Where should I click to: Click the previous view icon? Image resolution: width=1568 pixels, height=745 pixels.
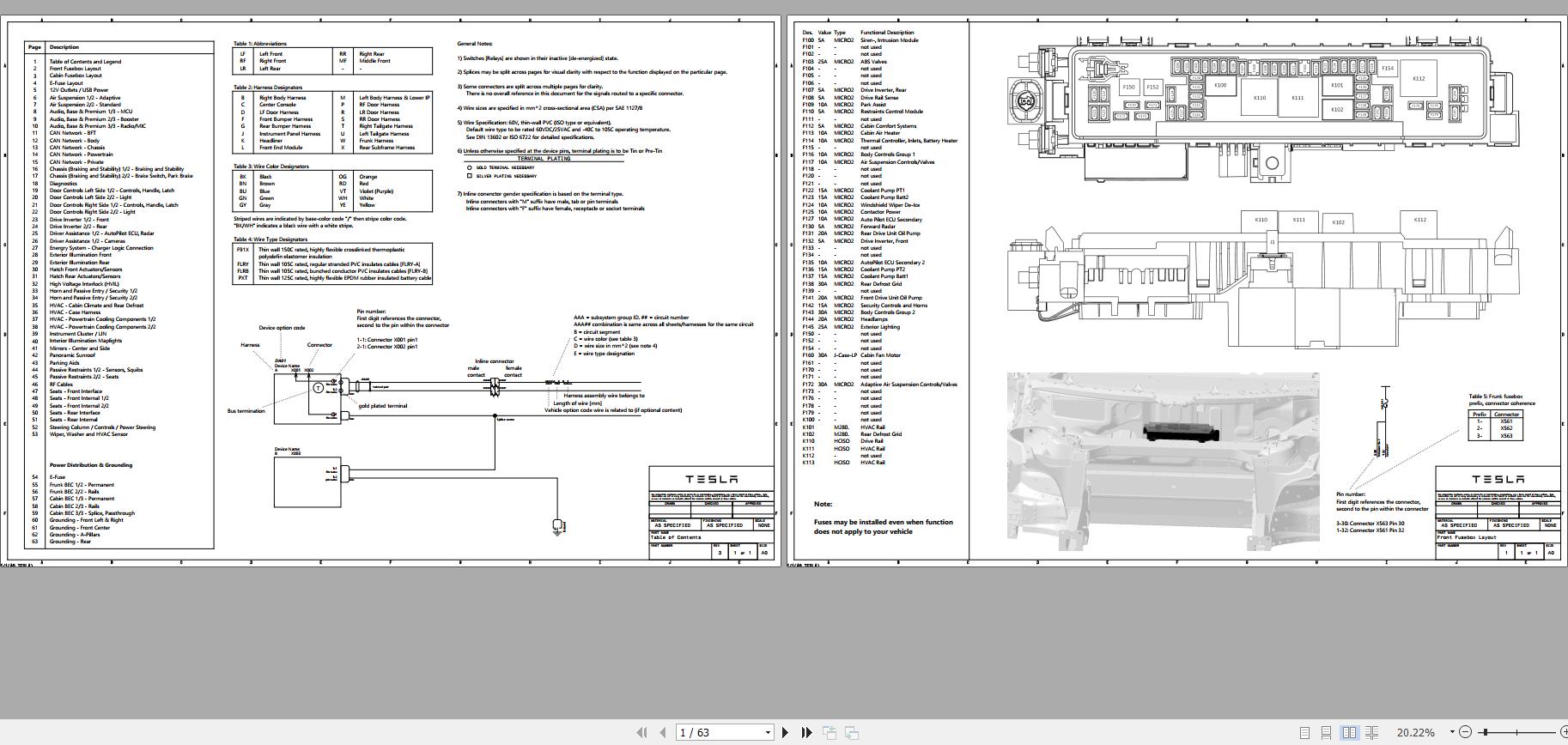coord(830,732)
